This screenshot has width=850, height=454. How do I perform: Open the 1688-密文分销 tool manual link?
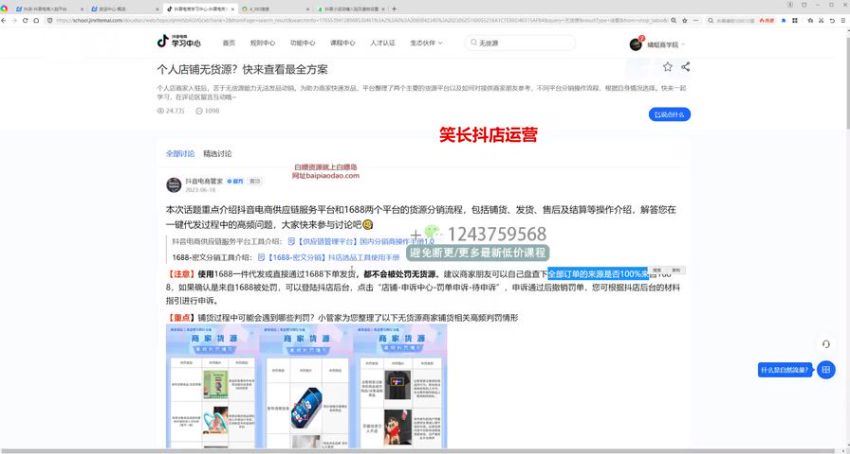329,257
